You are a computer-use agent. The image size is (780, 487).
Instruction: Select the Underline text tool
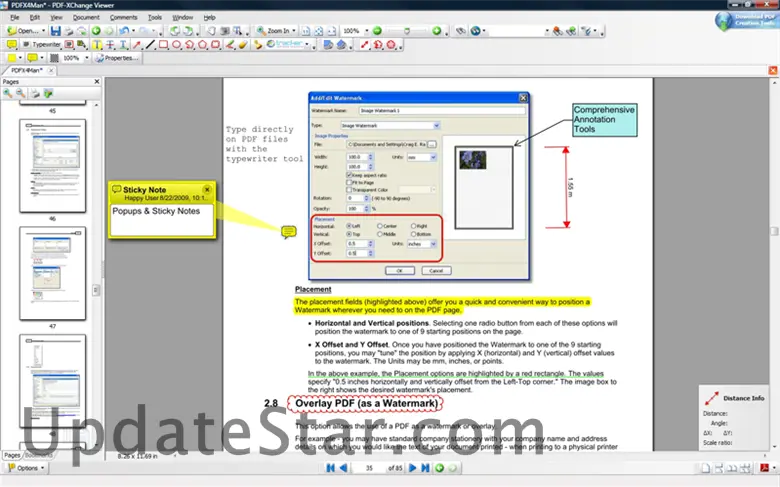click(123, 45)
